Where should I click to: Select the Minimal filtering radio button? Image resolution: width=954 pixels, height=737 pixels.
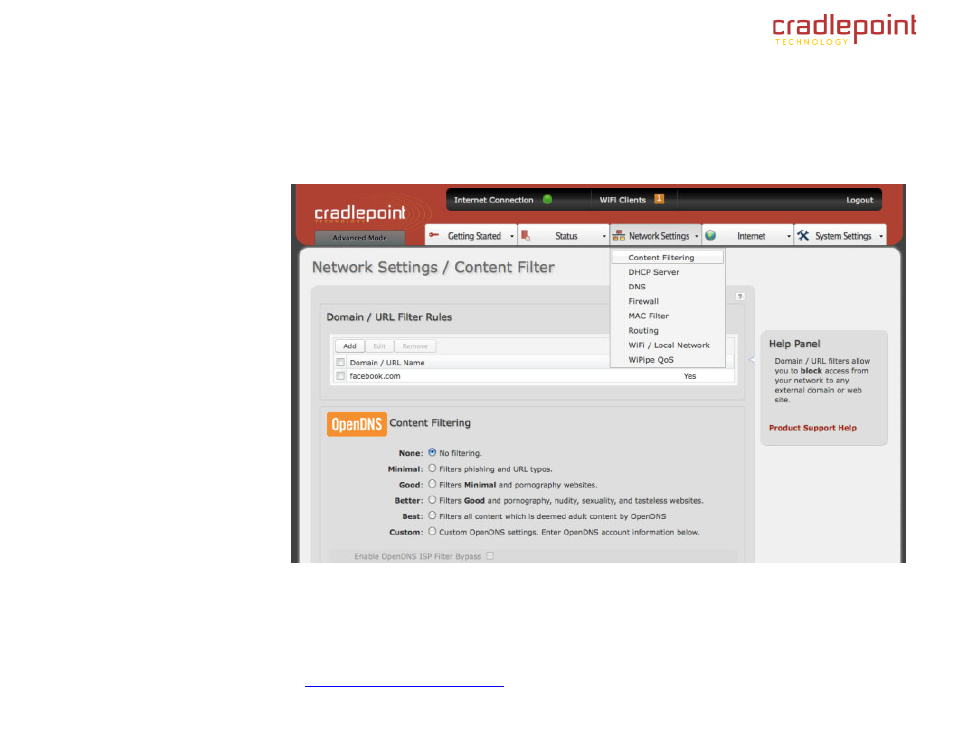coord(432,468)
